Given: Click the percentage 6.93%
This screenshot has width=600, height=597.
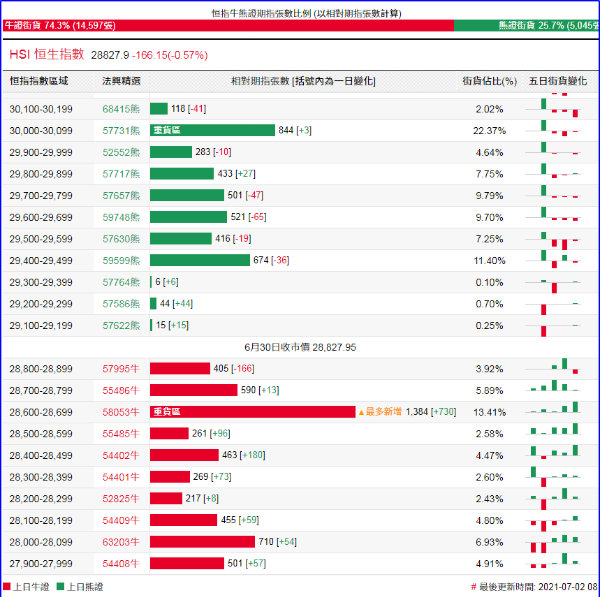Looking at the screenshot, I should pos(489,542).
